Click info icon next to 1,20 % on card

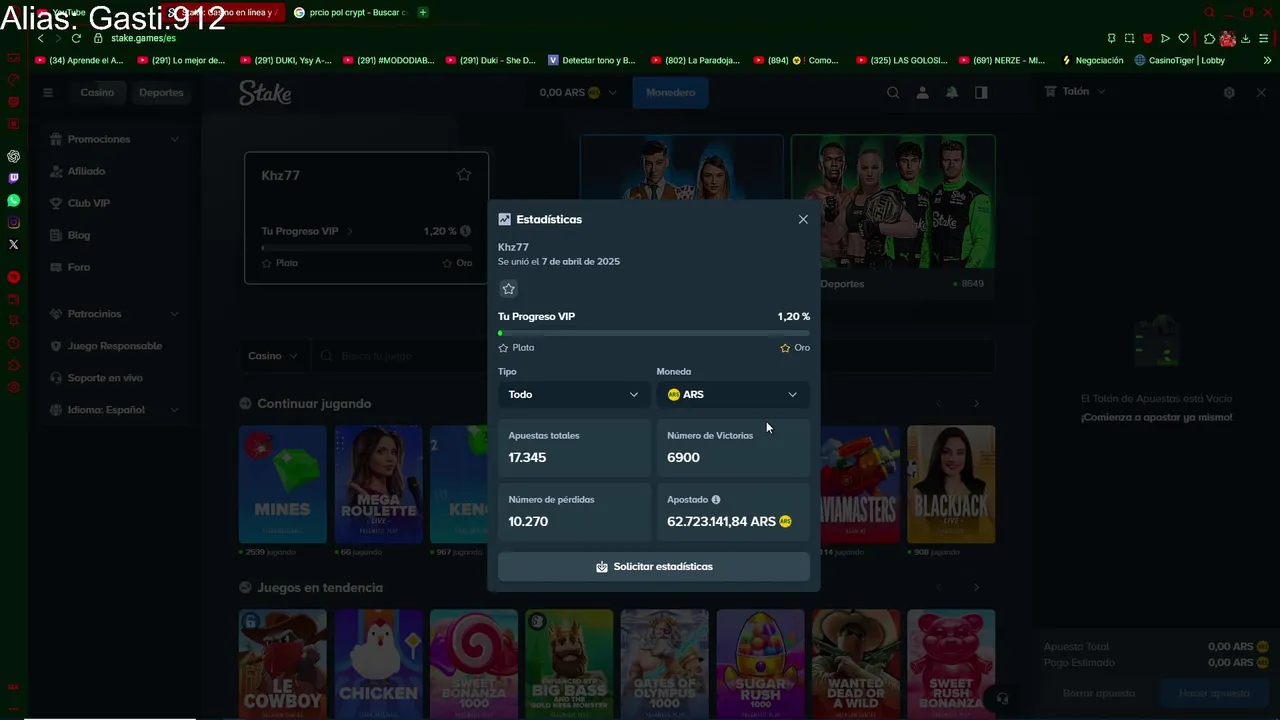[x=466, y=231]
